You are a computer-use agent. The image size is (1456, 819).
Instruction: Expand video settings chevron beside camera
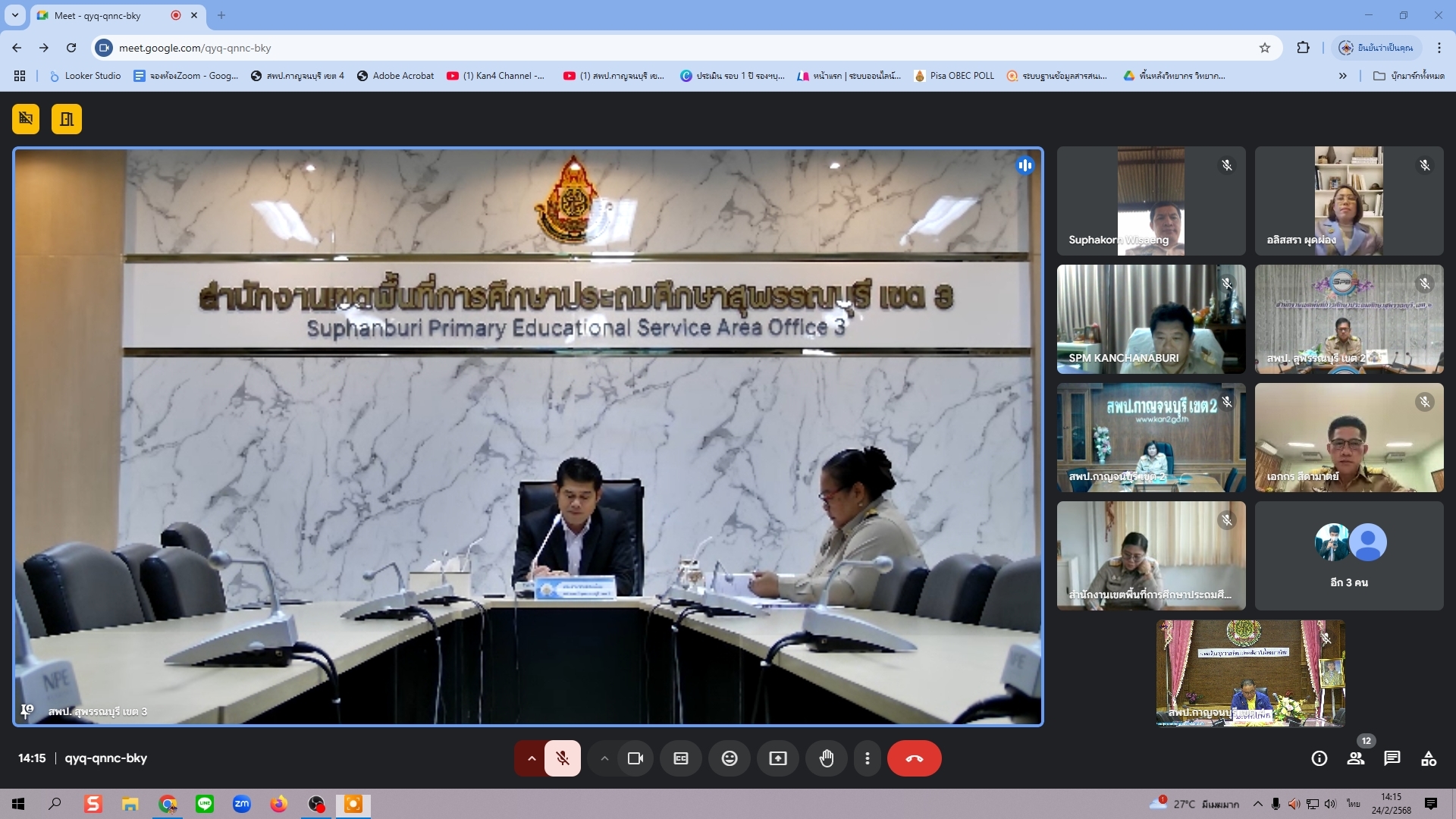pos(604,758)
